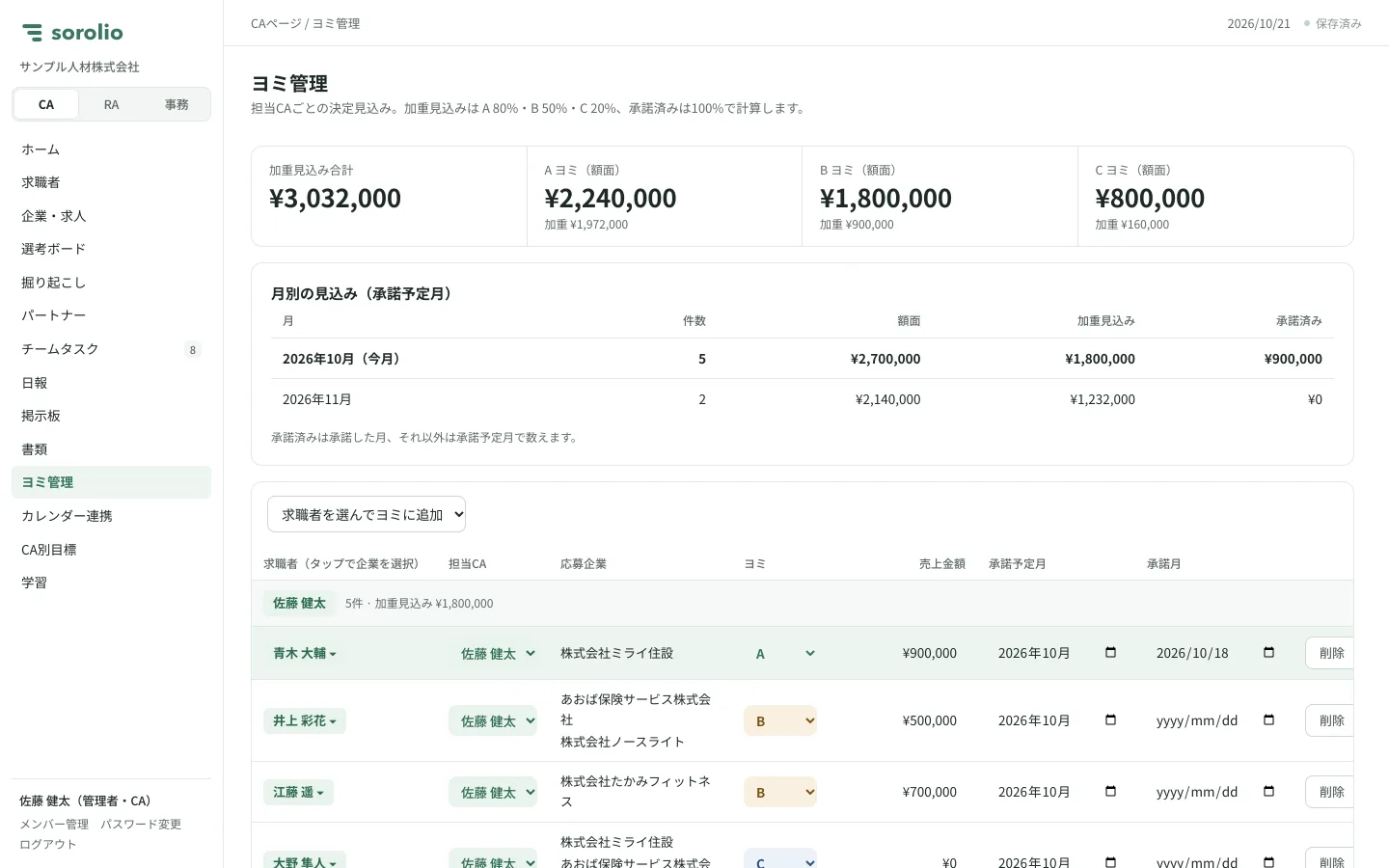Expand 求職者を選んでヨミに追加 dropdown
1389x868 pixels.
367,515
